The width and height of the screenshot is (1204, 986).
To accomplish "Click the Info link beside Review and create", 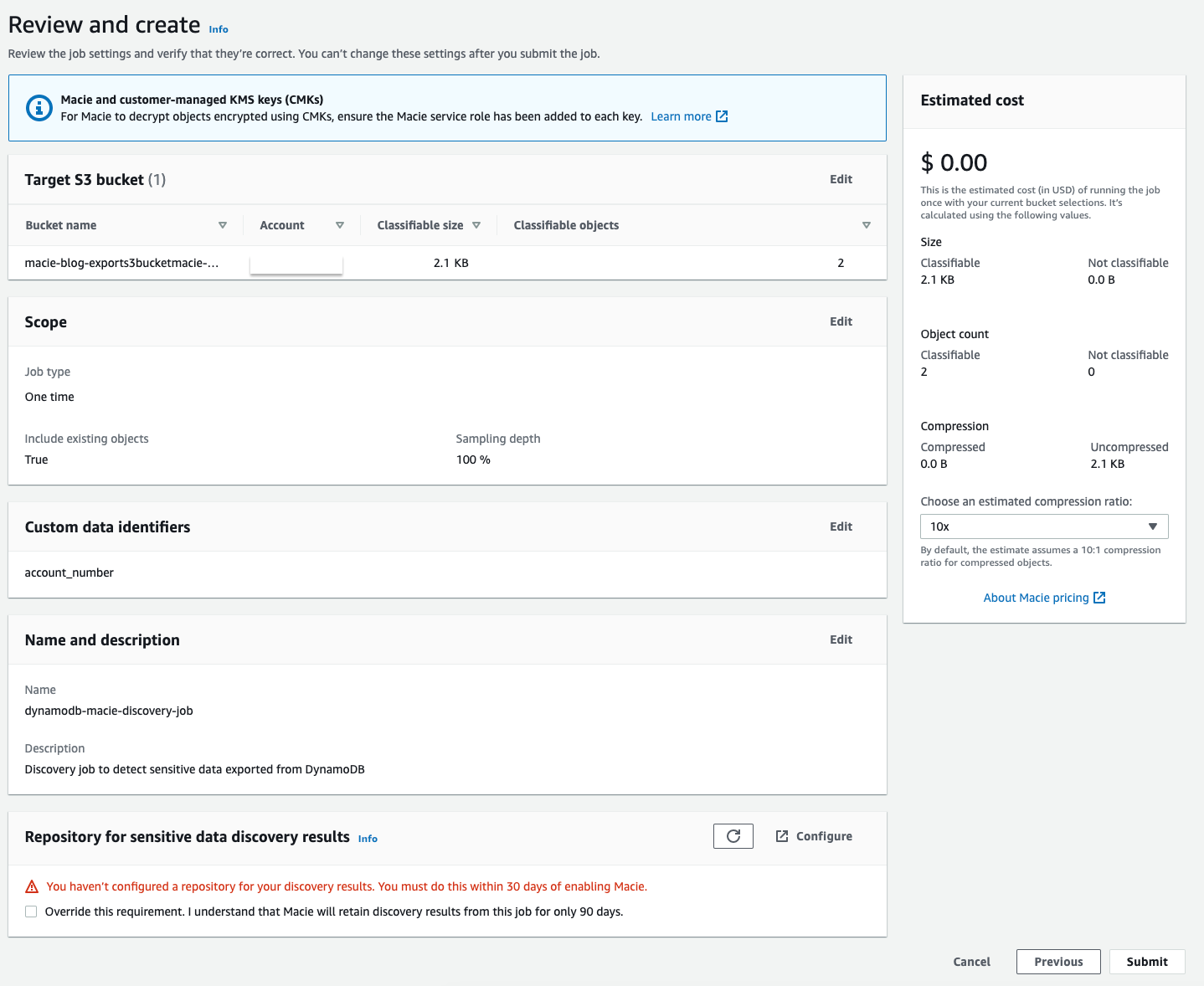I will point(218,28).
